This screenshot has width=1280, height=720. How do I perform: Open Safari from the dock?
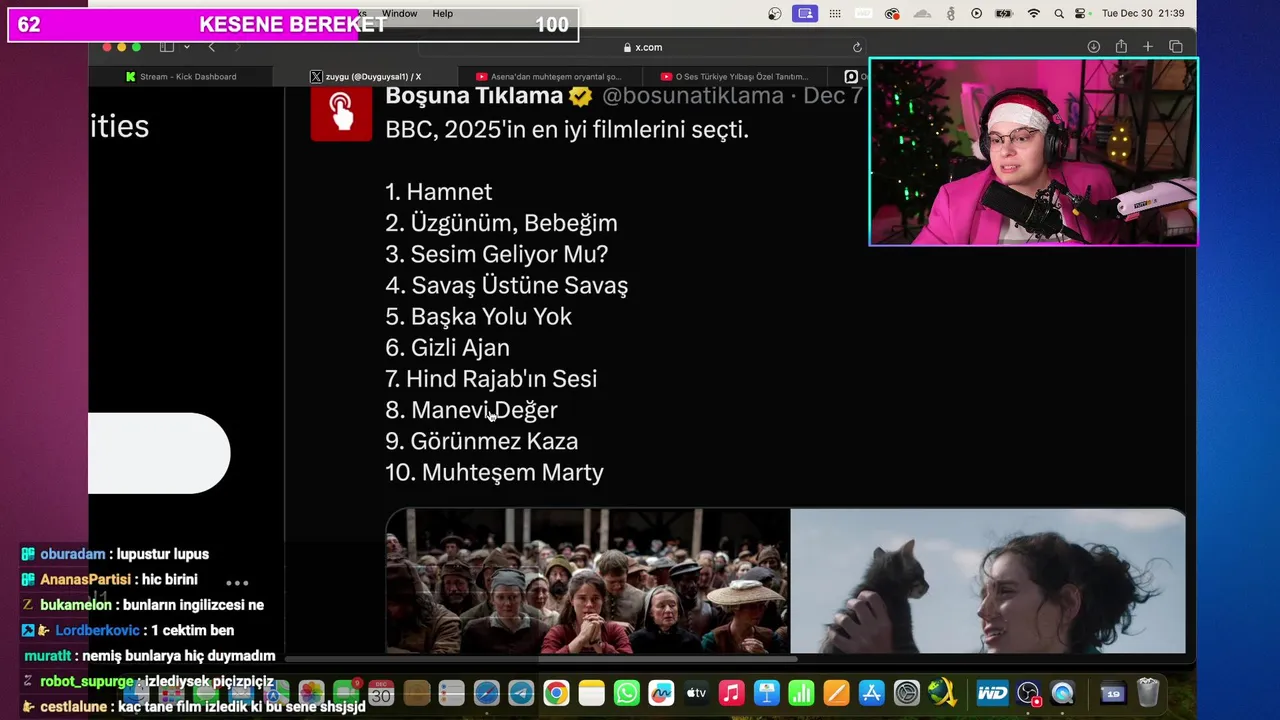point(486,693)
